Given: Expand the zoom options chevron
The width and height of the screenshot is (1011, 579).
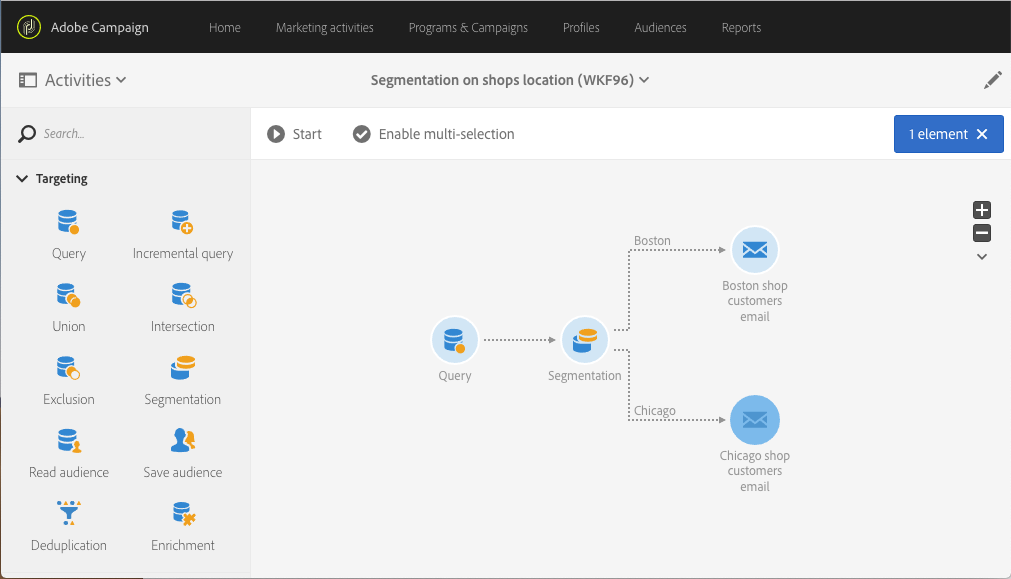Looking at the screenshot, I should [x=982, y=257].
